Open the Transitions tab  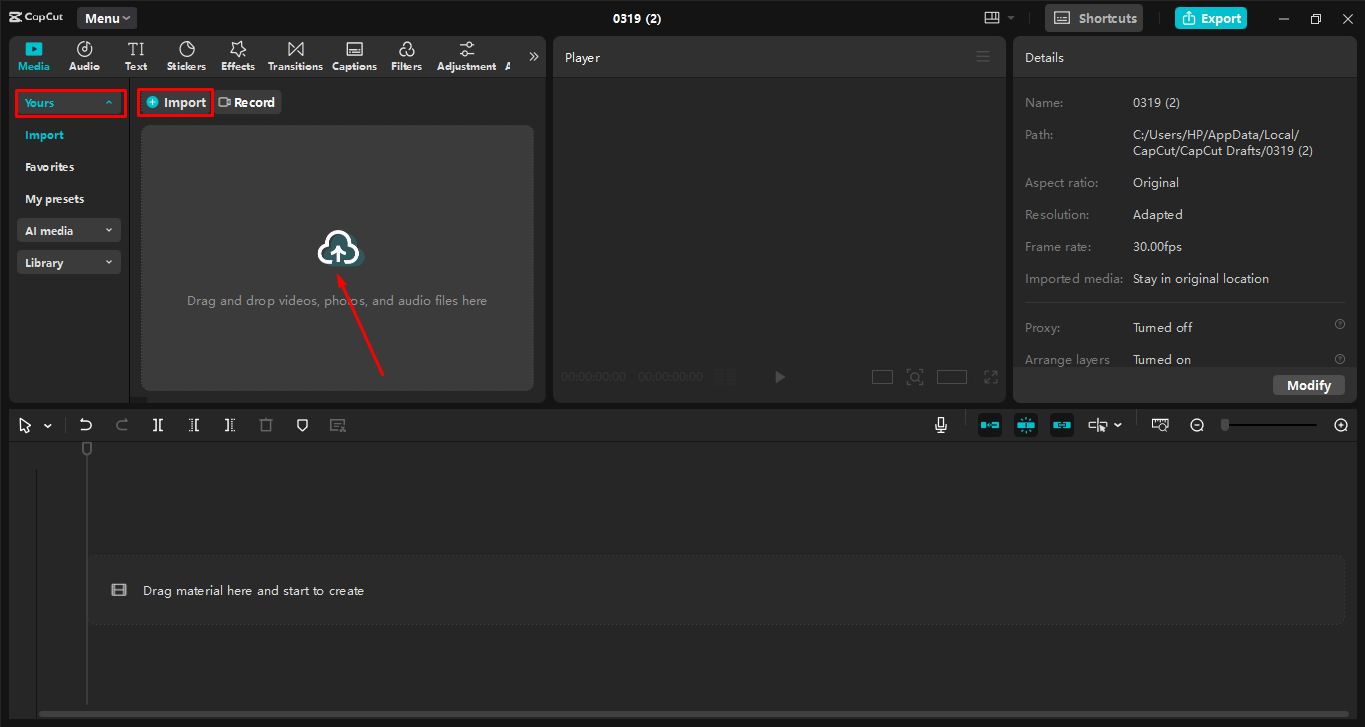pos(295,56)
